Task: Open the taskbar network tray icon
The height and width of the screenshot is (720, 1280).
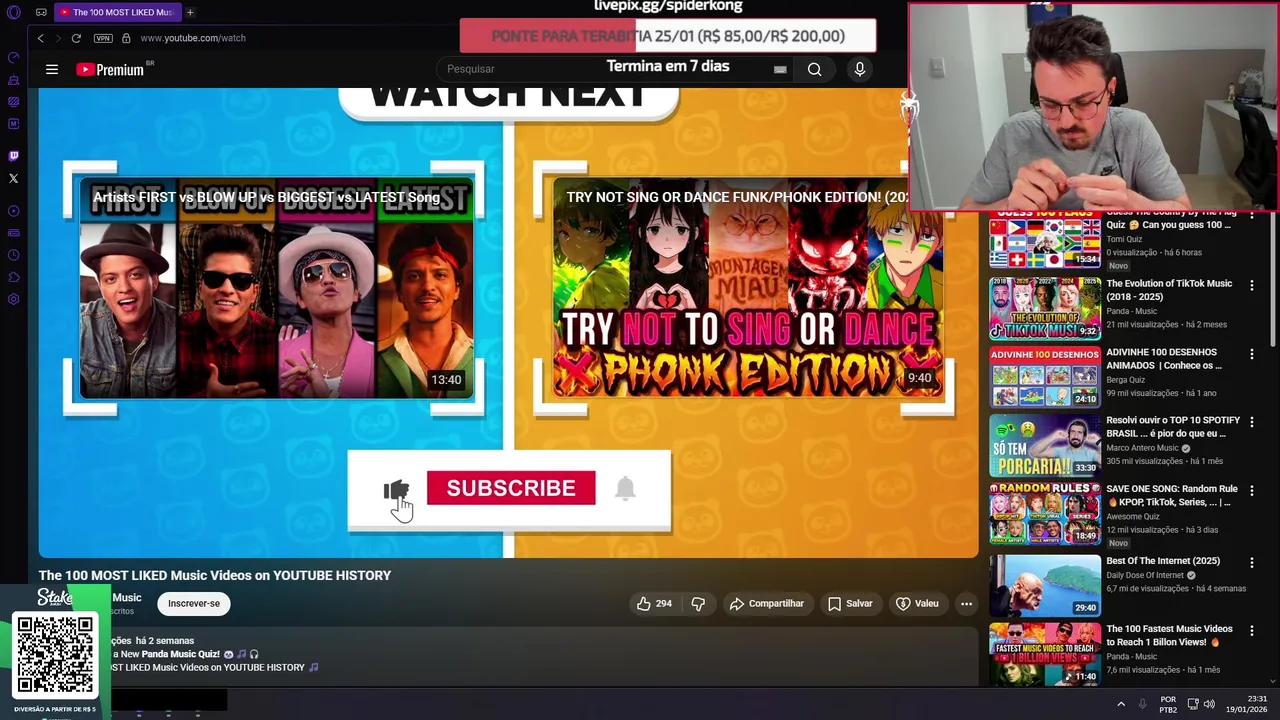Action: tap(1193, 704)
